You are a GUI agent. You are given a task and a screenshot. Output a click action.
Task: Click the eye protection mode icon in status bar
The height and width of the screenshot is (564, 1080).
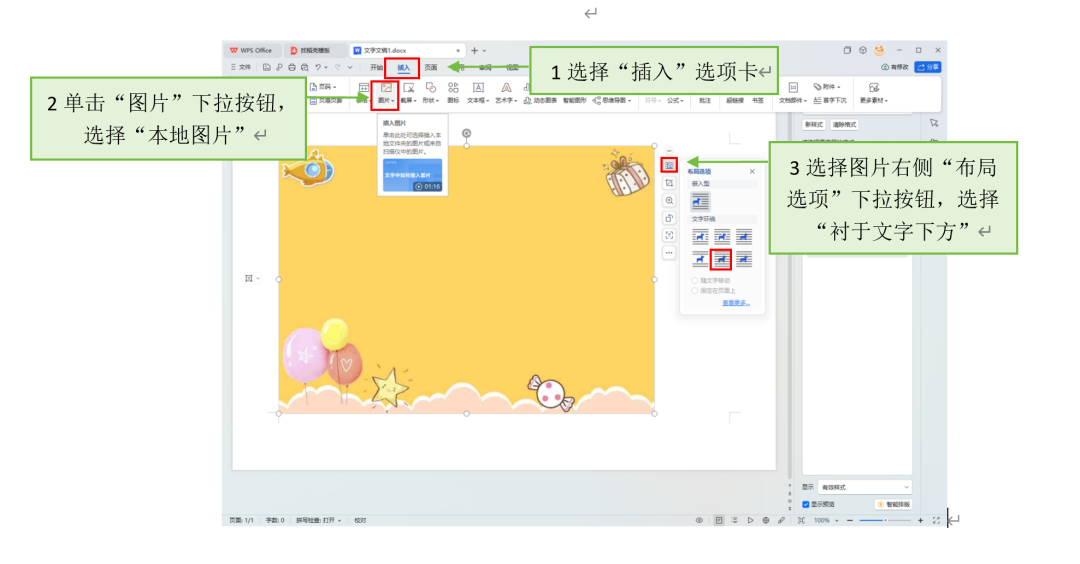[x=699, y=520]
